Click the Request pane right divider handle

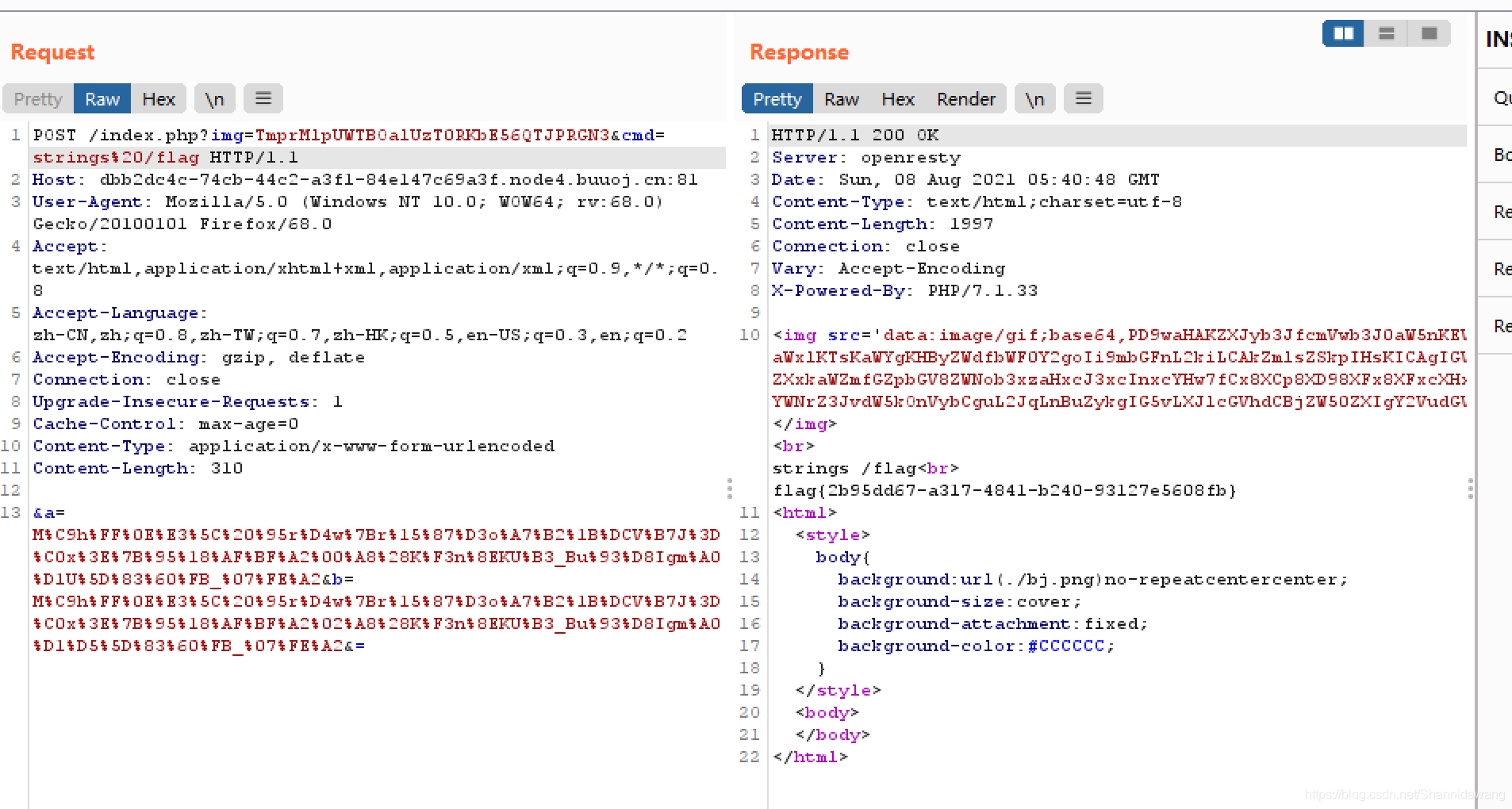(x=730, y=488)
